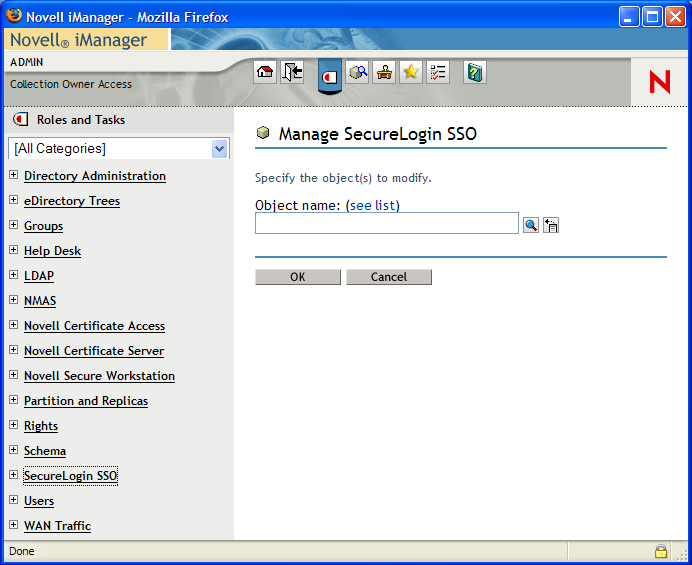Expand the WAN Traffic role
The width and height of the screenshot is (692, 565).
tap(14, 525)
